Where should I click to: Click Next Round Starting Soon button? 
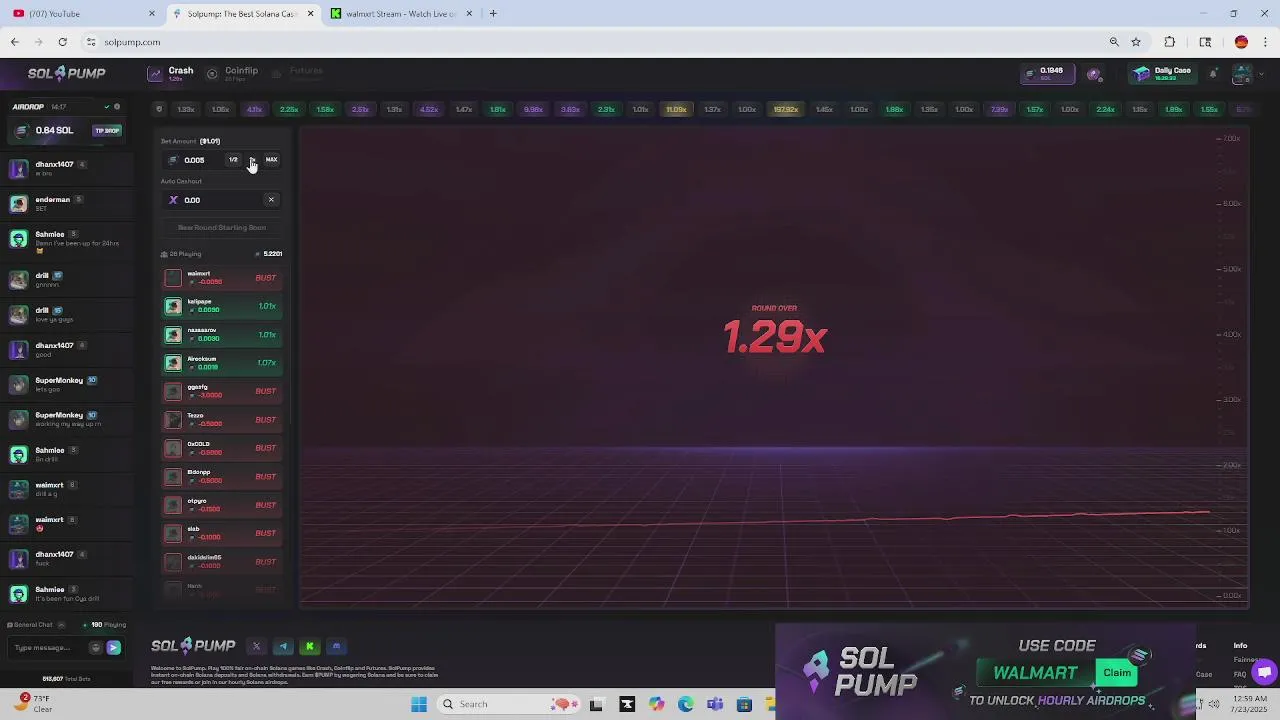click(x=222, y=228)
